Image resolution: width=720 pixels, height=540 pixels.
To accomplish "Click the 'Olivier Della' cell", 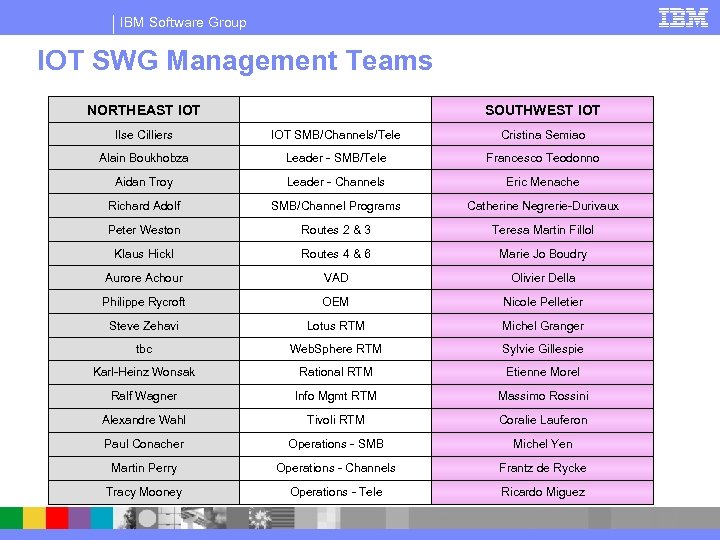I will tap(542, 277).
